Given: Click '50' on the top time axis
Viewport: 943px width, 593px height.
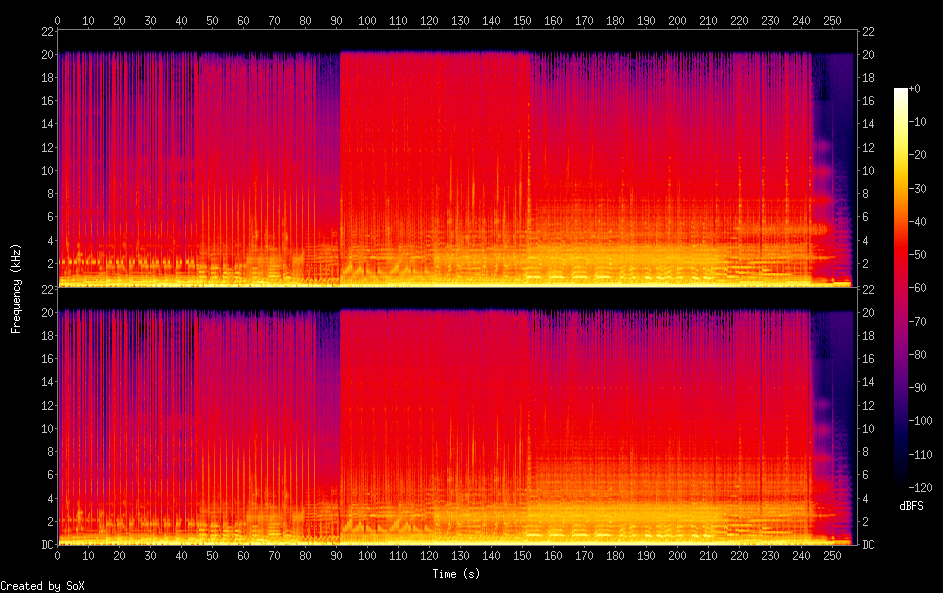Looking at the screenshot, I should tap(212, 20).
